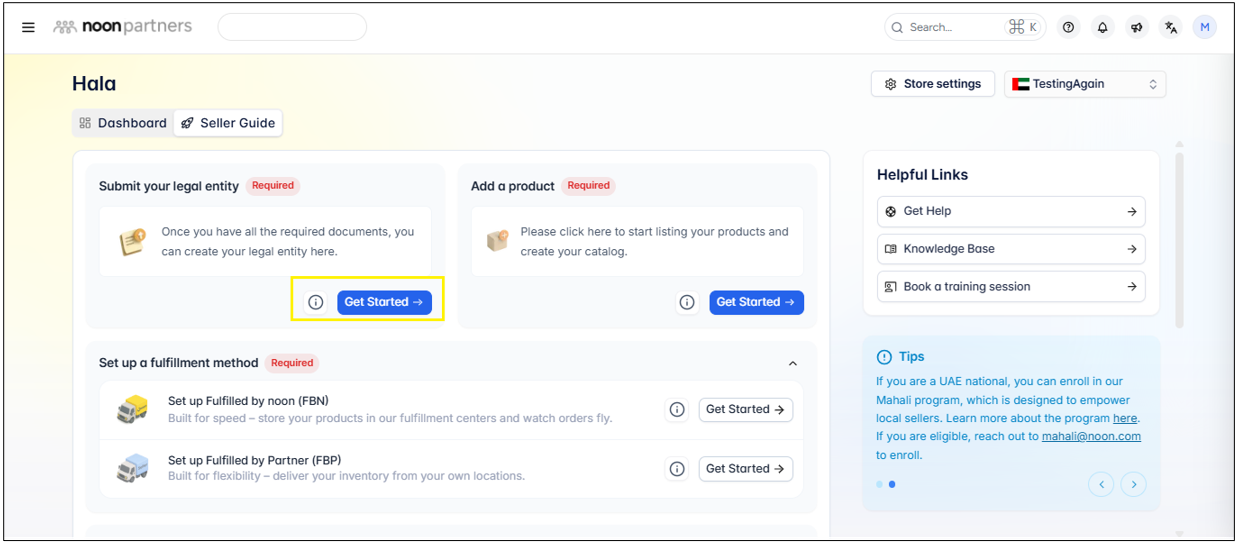Click info icon for Fulfilled by noon
This screenshot has height=545, width=1237.
(x=677, y=409)
